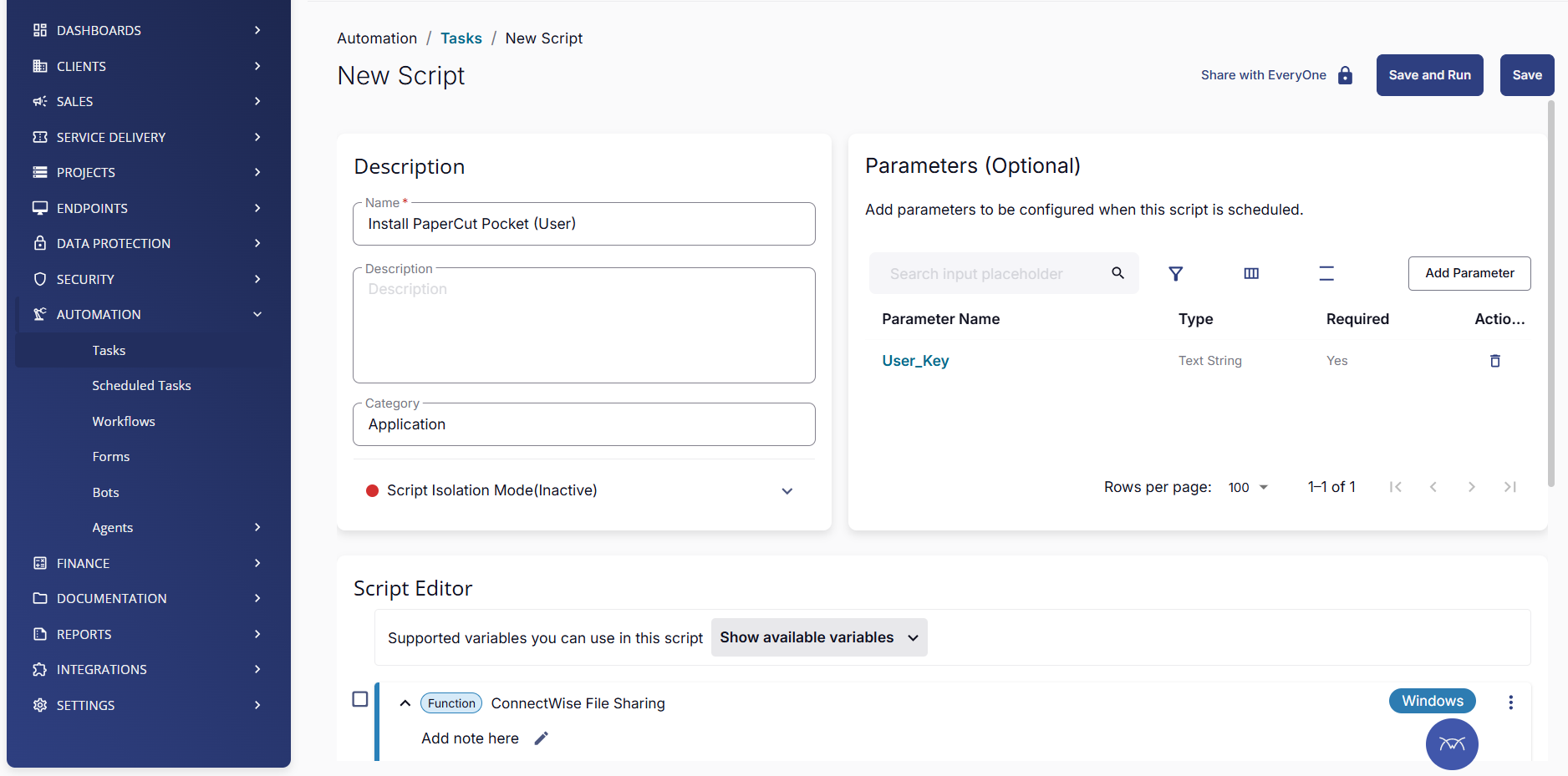
Task: Open Scheduled Tasks in sidebar
Action: tap(141, 386)
